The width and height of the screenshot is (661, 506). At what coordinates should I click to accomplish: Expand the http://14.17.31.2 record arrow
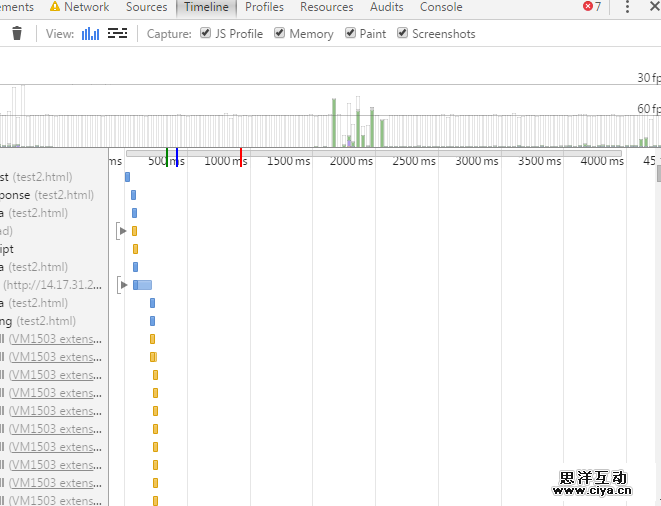pyautogui.click(x=123, y=285)
